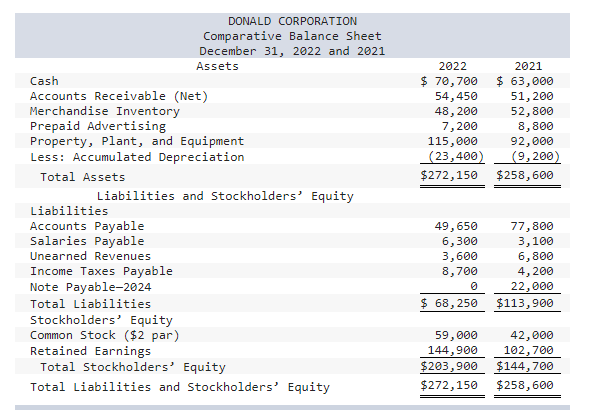Image resolution: width=604 pixels, height=416 pixels.
Task: Click the Cash value $ 63,000
Action: pyautogui.click(x=525, y=81)
